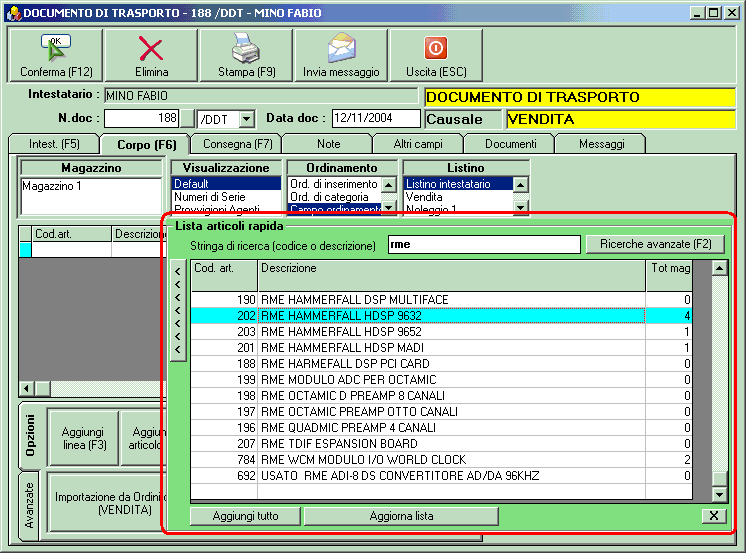Click the Data doc date field

click(x=376, y=118)
